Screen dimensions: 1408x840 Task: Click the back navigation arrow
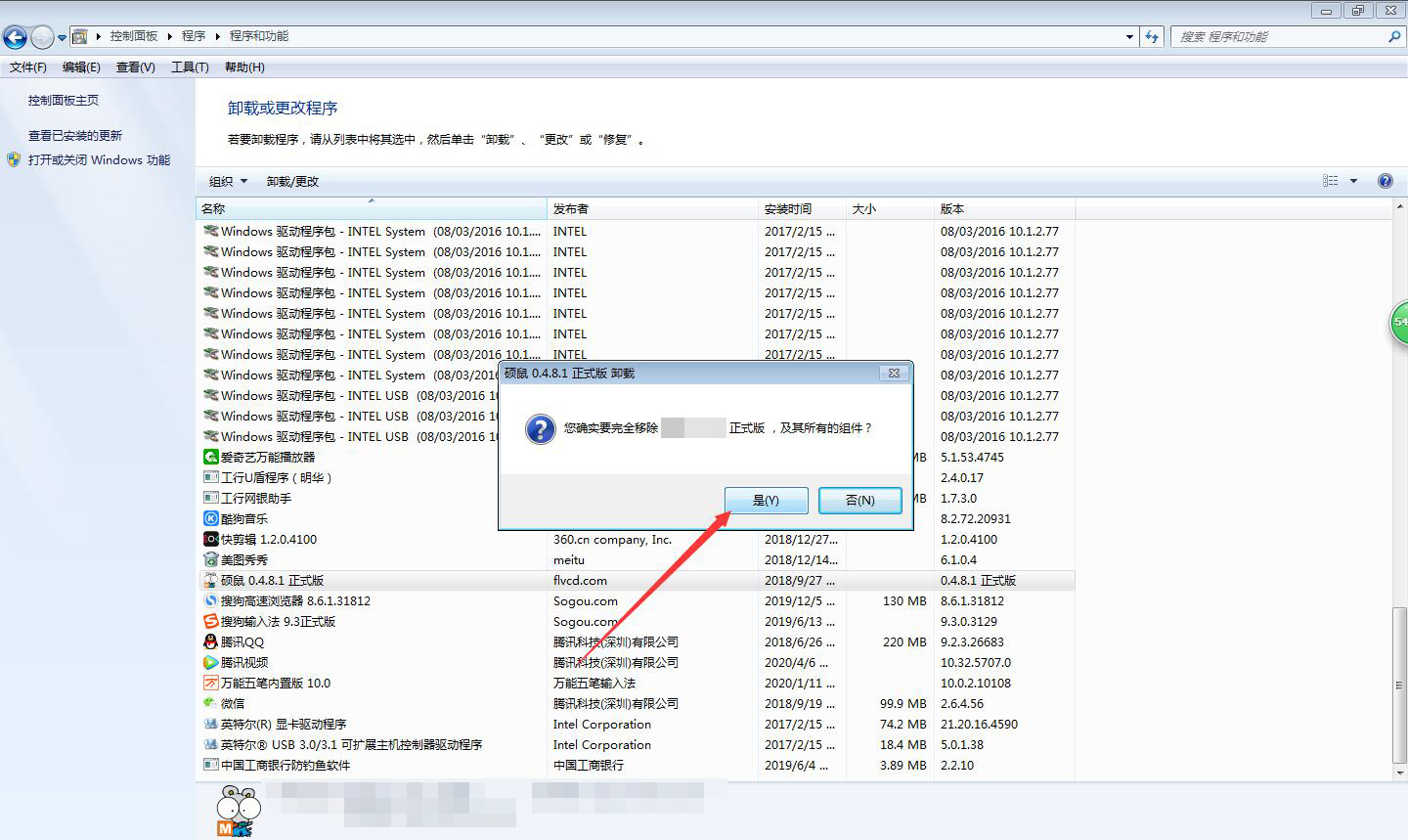click(15, 37)
